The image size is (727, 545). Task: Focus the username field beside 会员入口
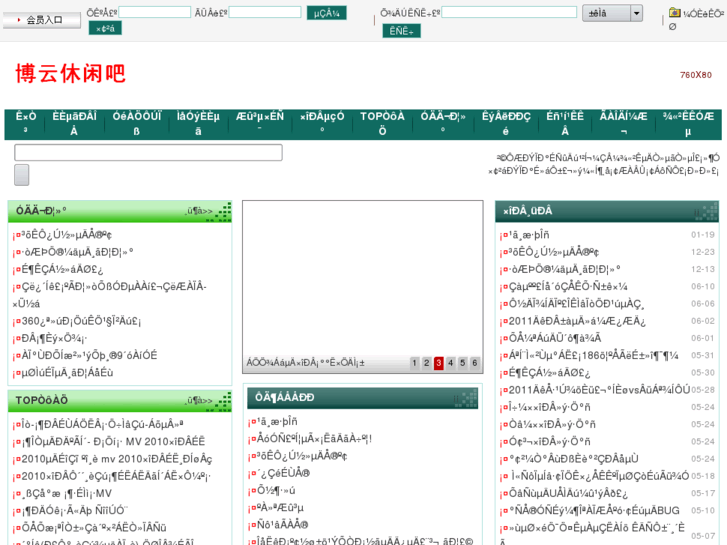pos(154,13)
